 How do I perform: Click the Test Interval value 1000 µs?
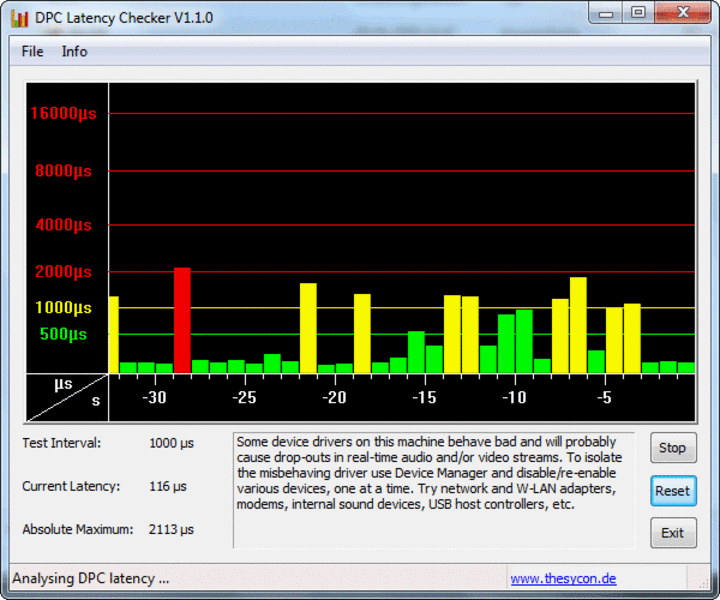point(172,443)
